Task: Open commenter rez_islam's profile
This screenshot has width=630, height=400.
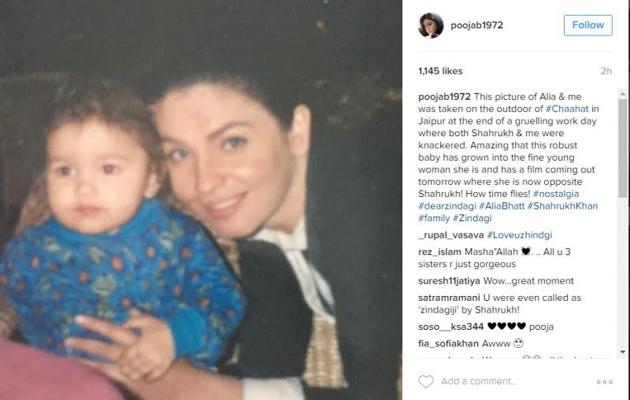Action: [x=440, y=252]
